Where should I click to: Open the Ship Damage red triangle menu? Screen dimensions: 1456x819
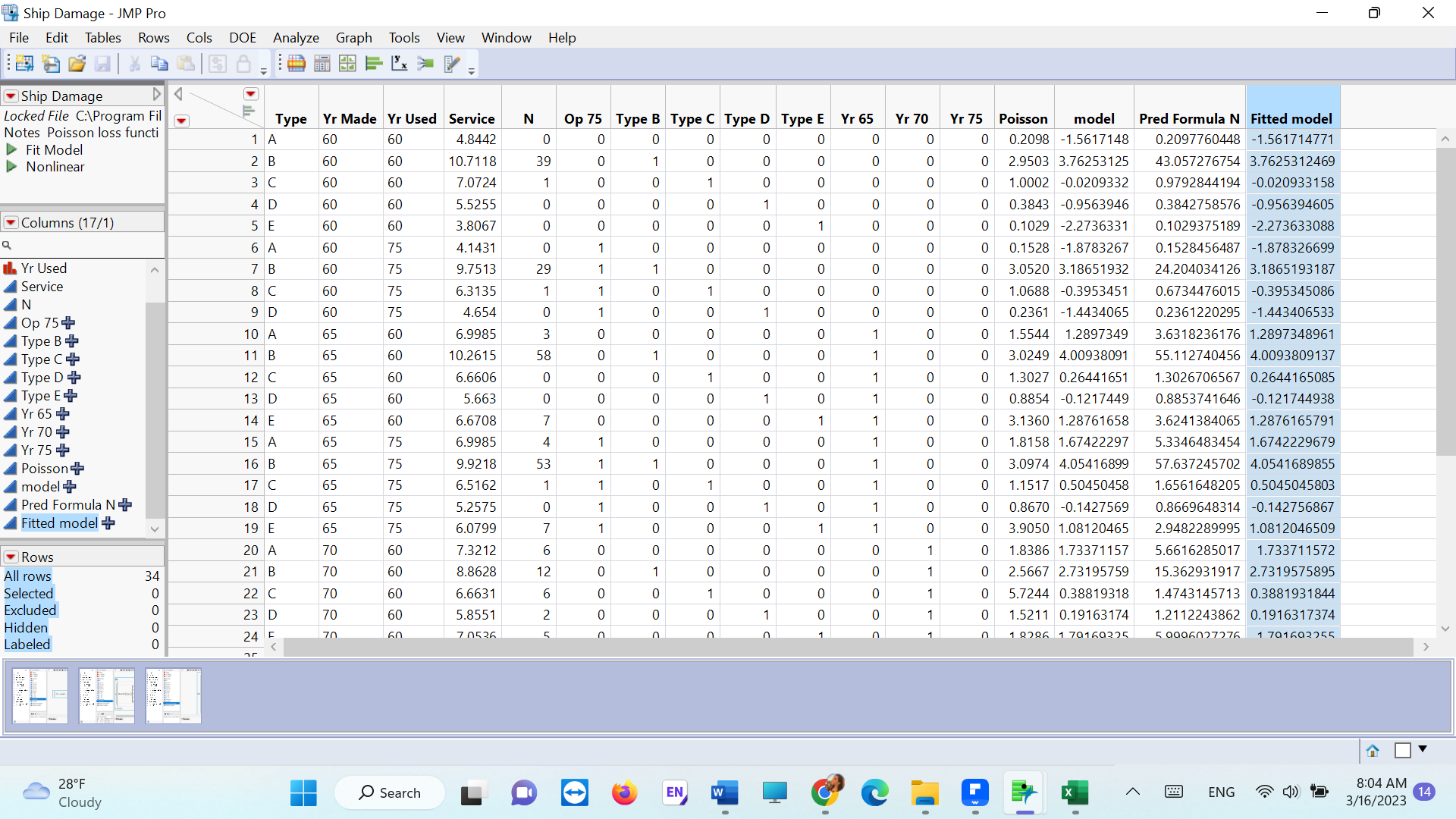(x=11, y=96)
